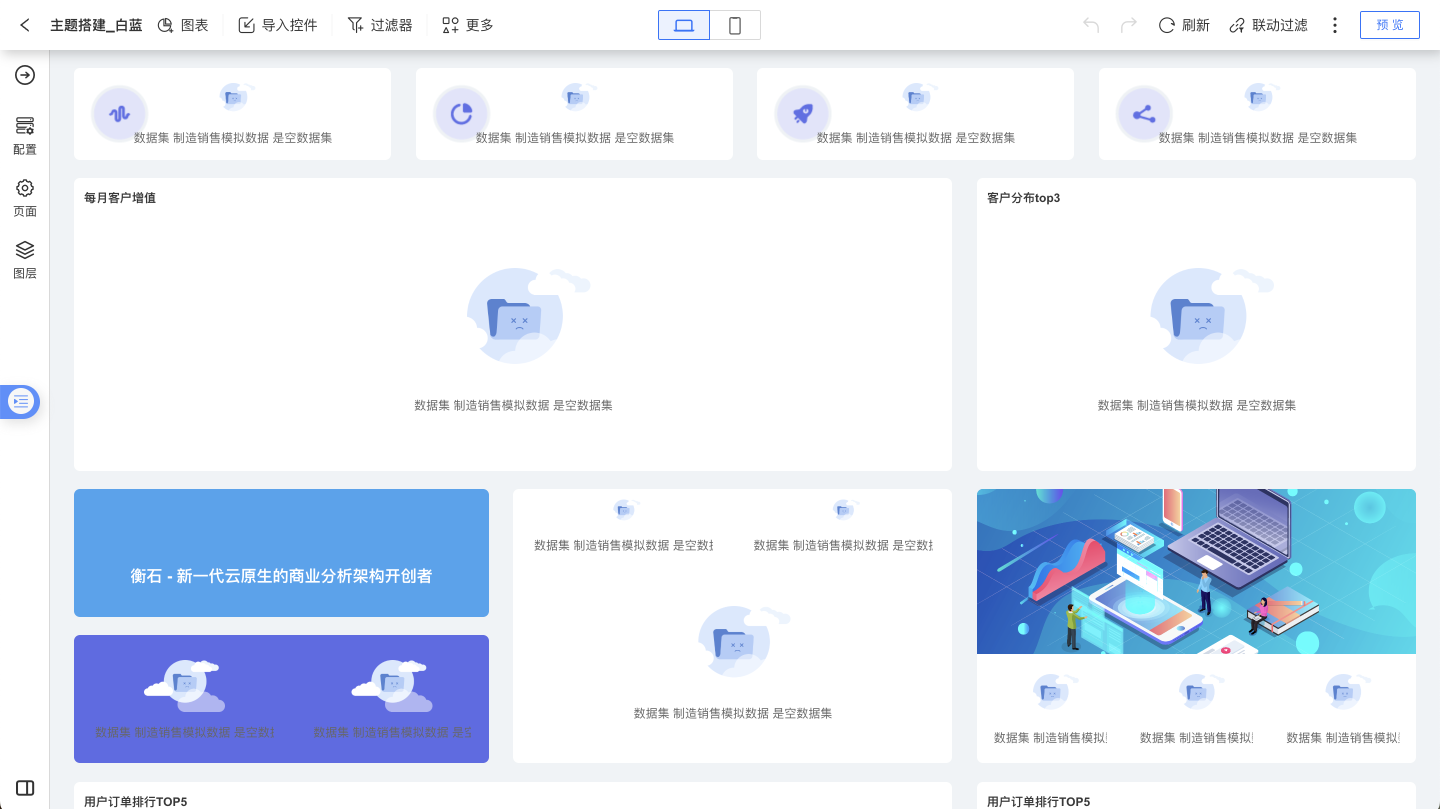Click 导入控件 import widget button
1440x809 pixels.
pos(278,25)
